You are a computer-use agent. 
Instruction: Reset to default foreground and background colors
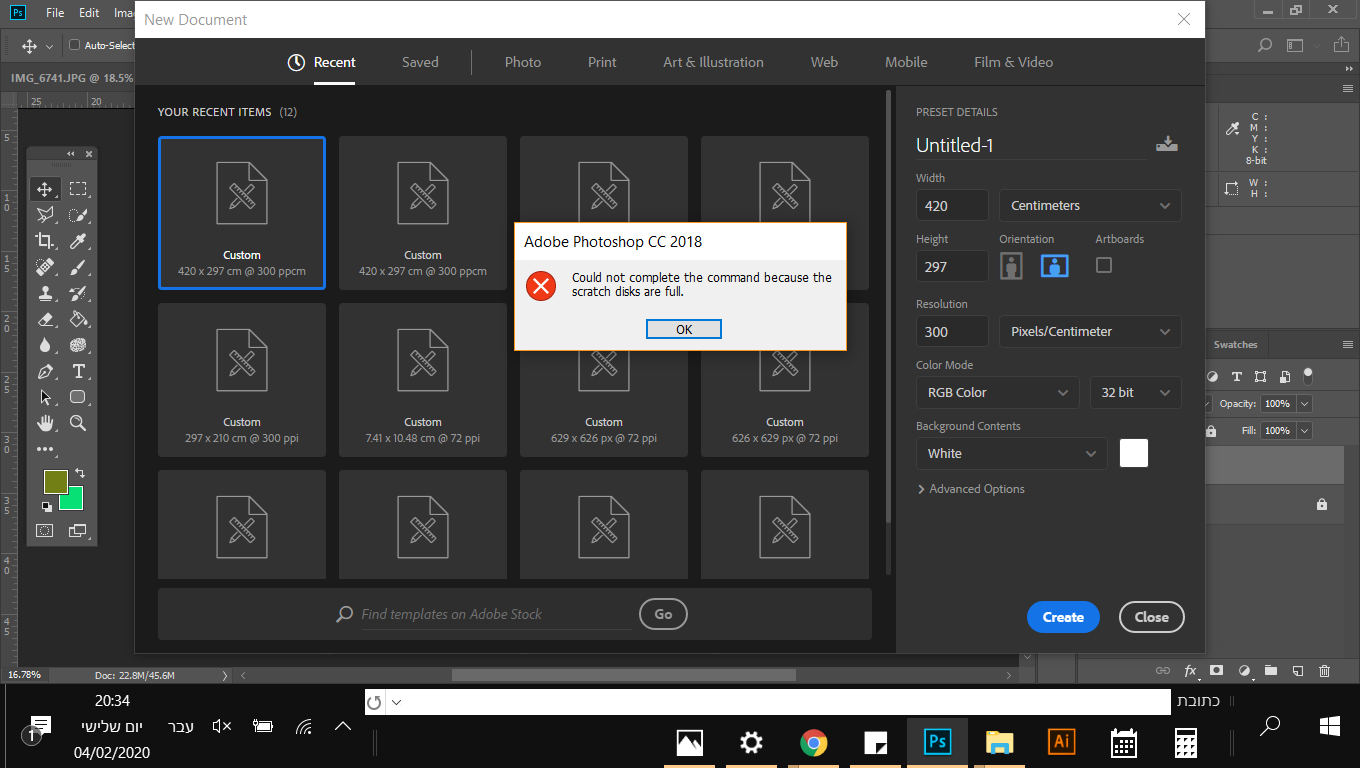click(x=46, y=507)
